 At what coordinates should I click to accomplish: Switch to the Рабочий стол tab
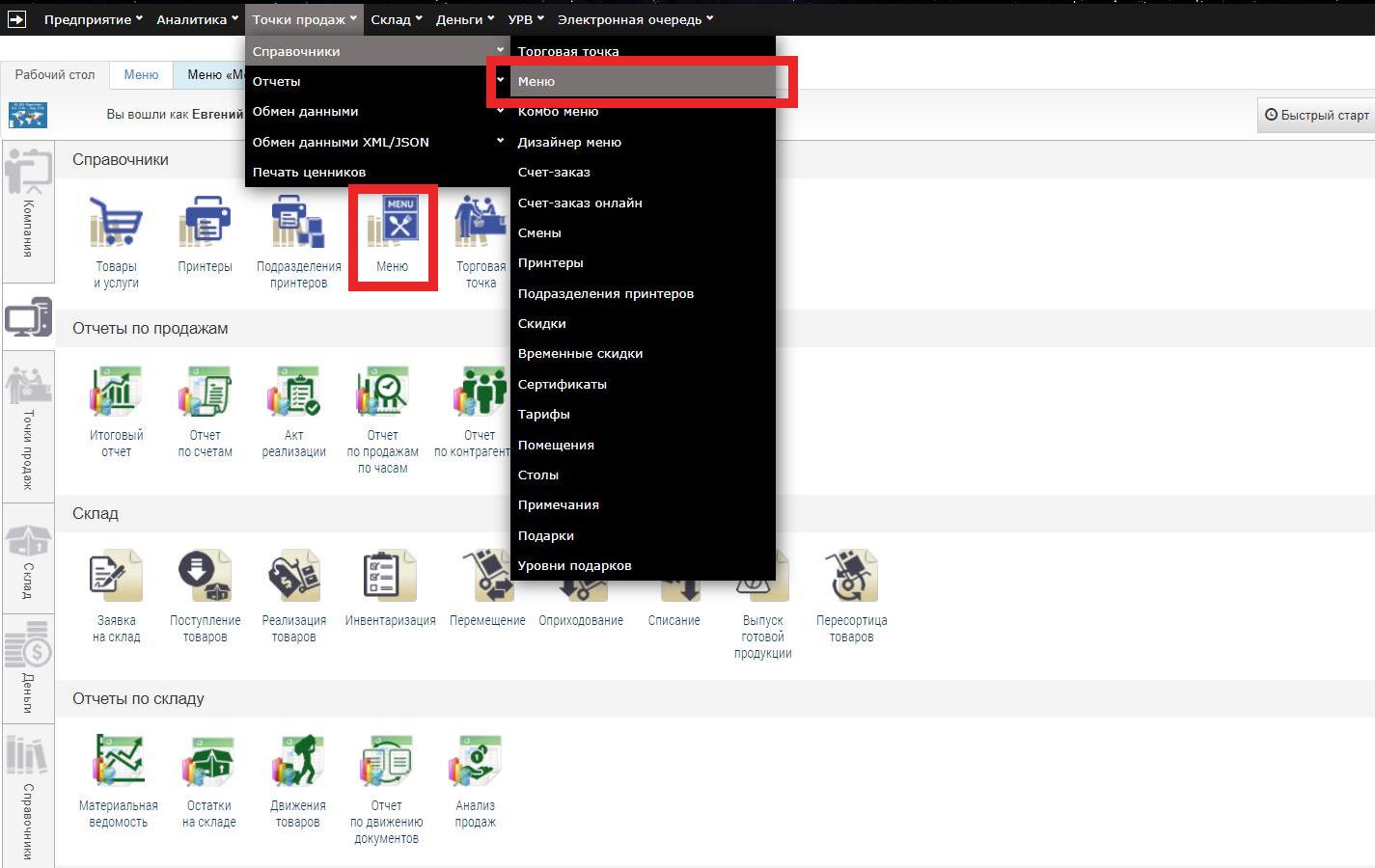(x=55, y=74)
